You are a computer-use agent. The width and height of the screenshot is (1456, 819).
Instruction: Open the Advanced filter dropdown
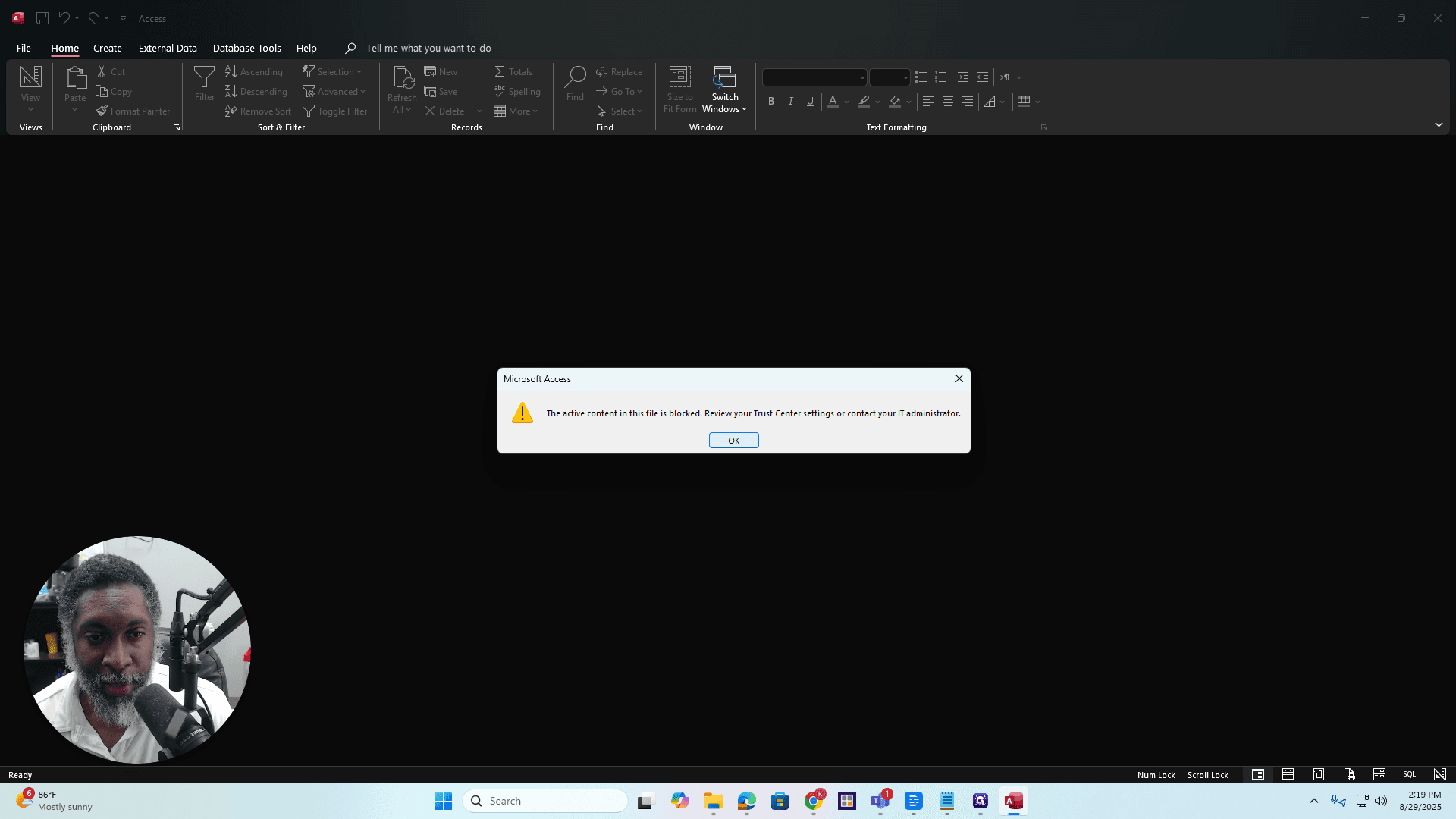pyautogui.click(x=334, y=92)
